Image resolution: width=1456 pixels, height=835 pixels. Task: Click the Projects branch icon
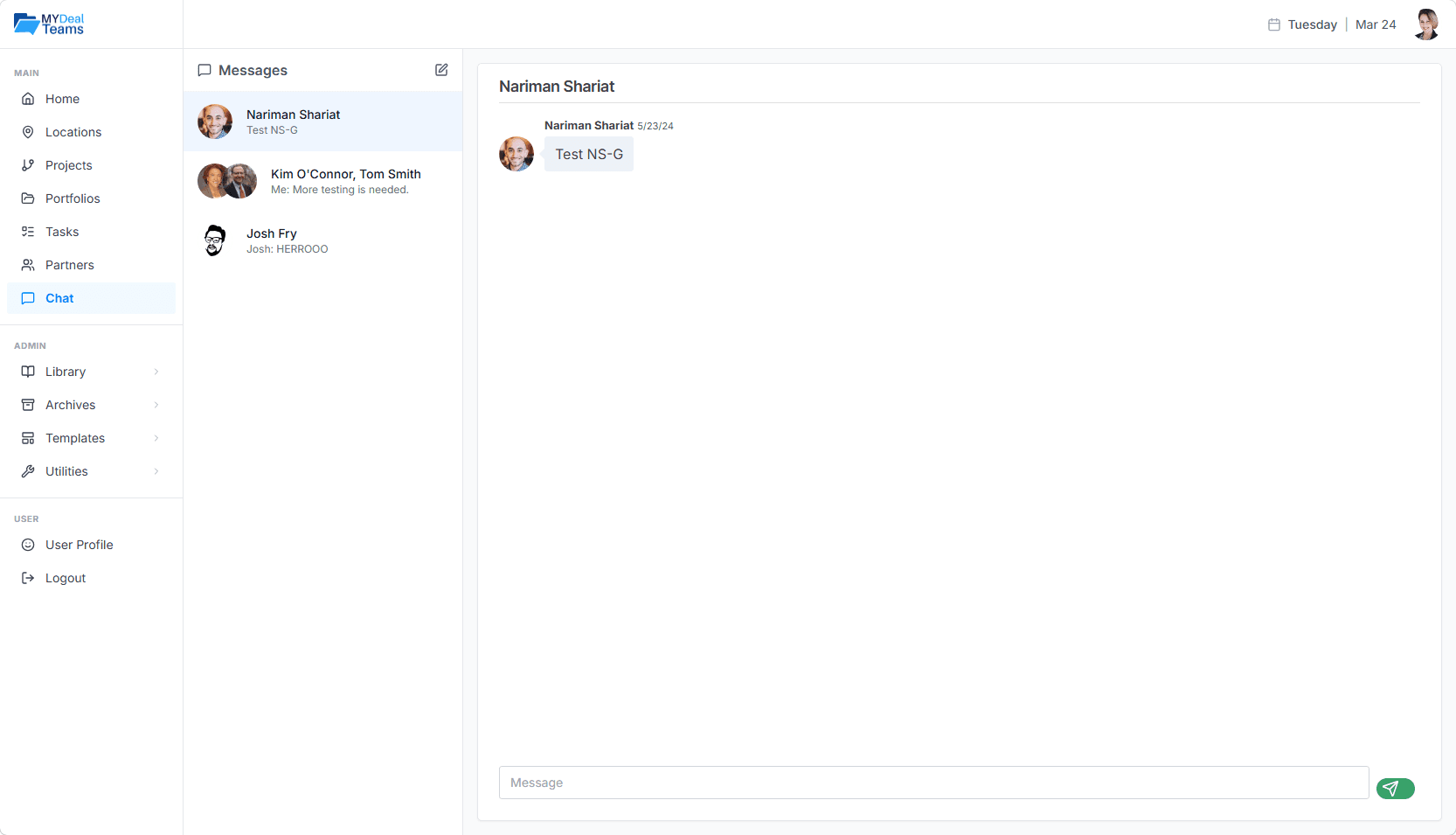click(x=28, y=165)
